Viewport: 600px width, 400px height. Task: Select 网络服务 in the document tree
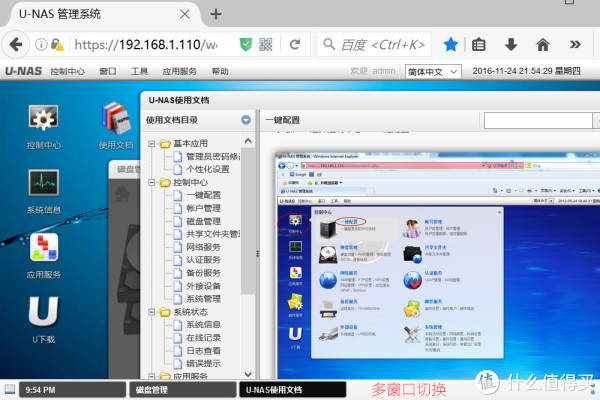(204, 247)
